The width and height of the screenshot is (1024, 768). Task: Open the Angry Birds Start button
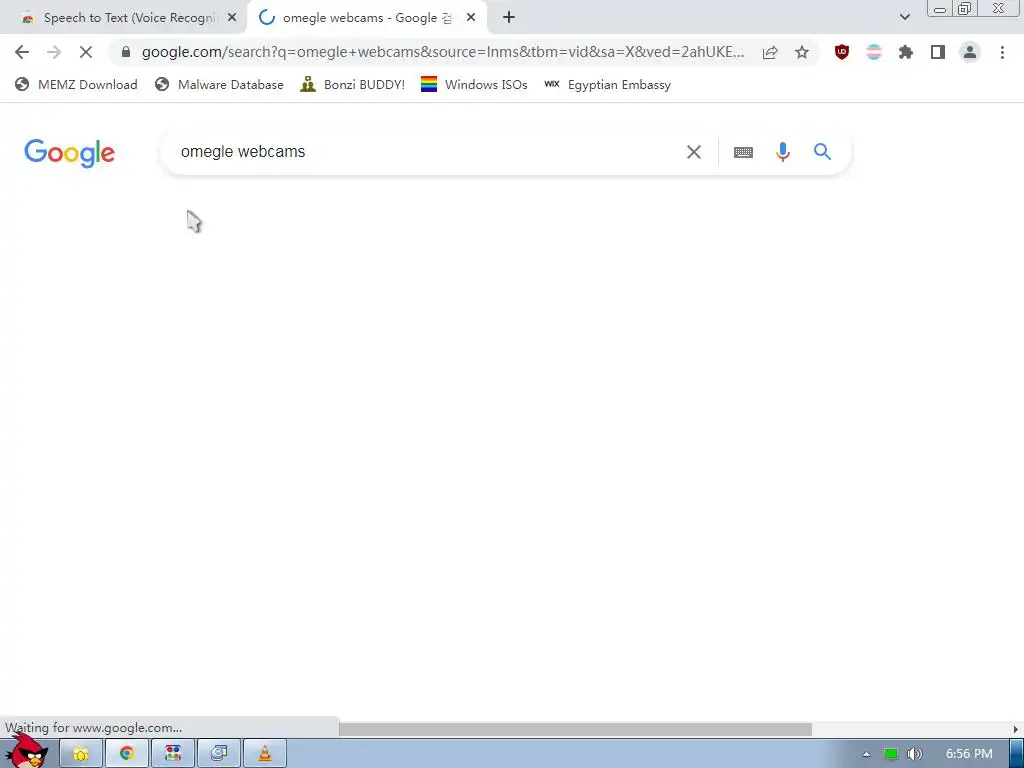pos(27,751)
